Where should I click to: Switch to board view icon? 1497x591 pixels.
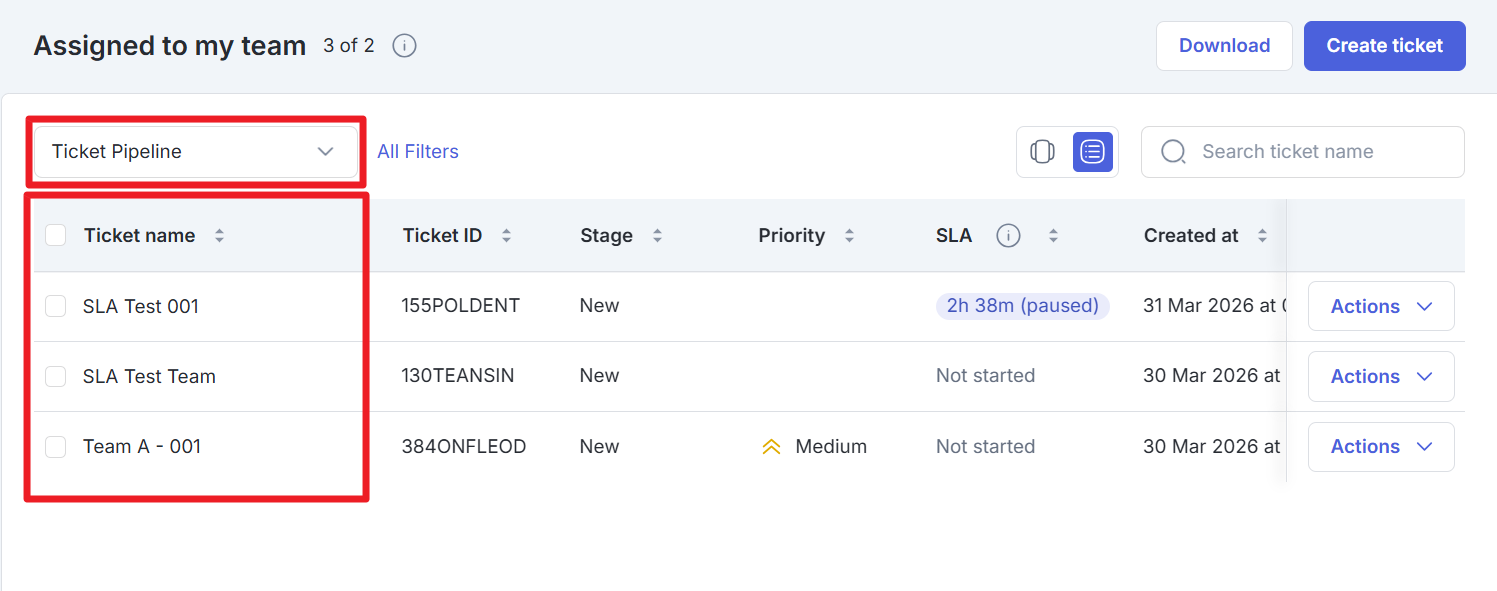[x=1042, y=152]
